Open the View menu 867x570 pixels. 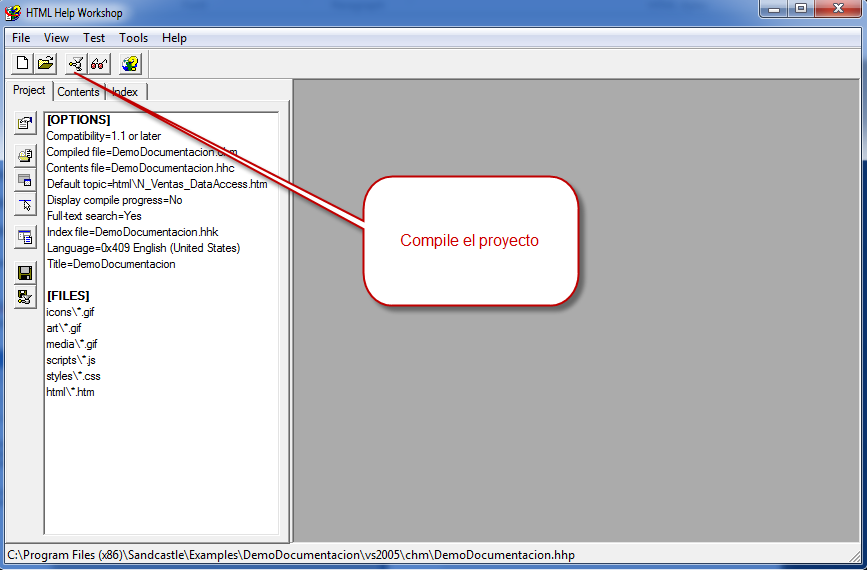point(56,38)
